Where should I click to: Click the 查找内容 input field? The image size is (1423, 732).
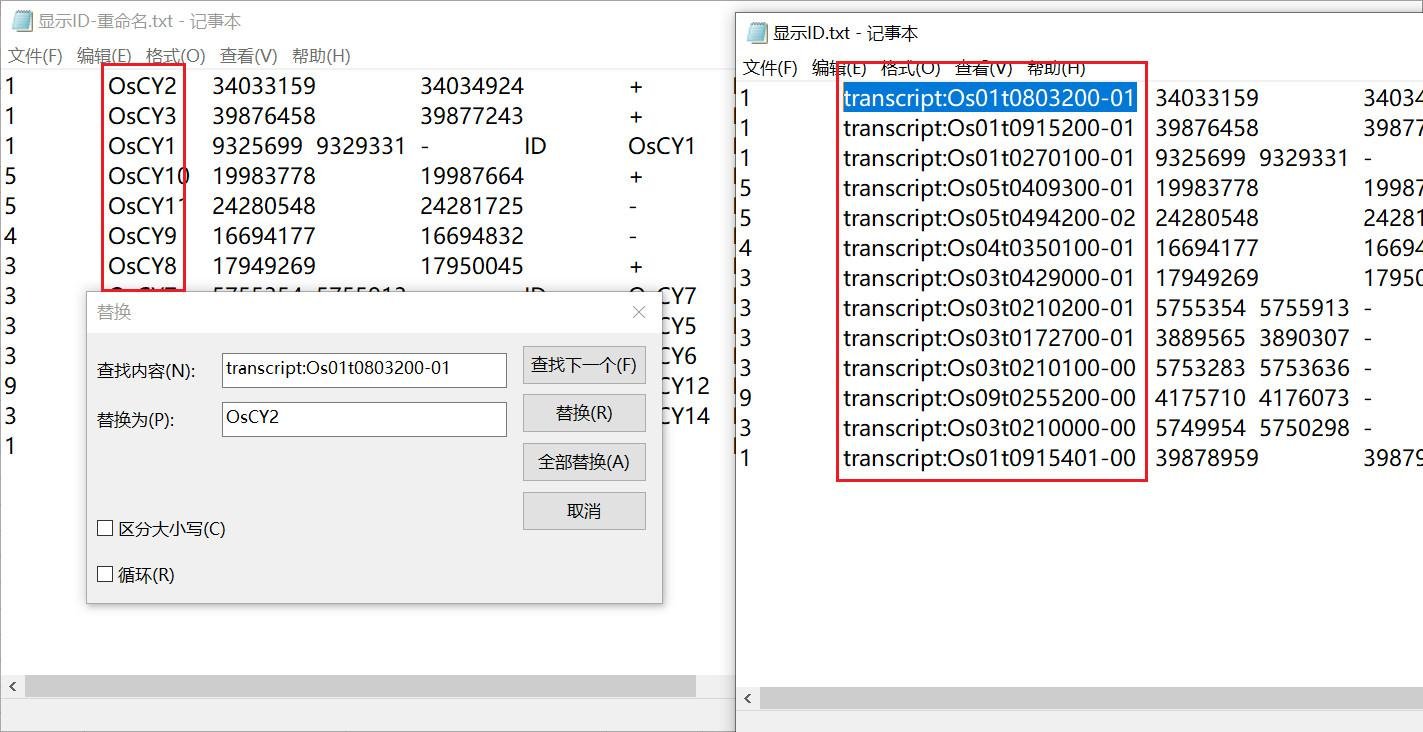pyautogui.click(x=364, y=369)
